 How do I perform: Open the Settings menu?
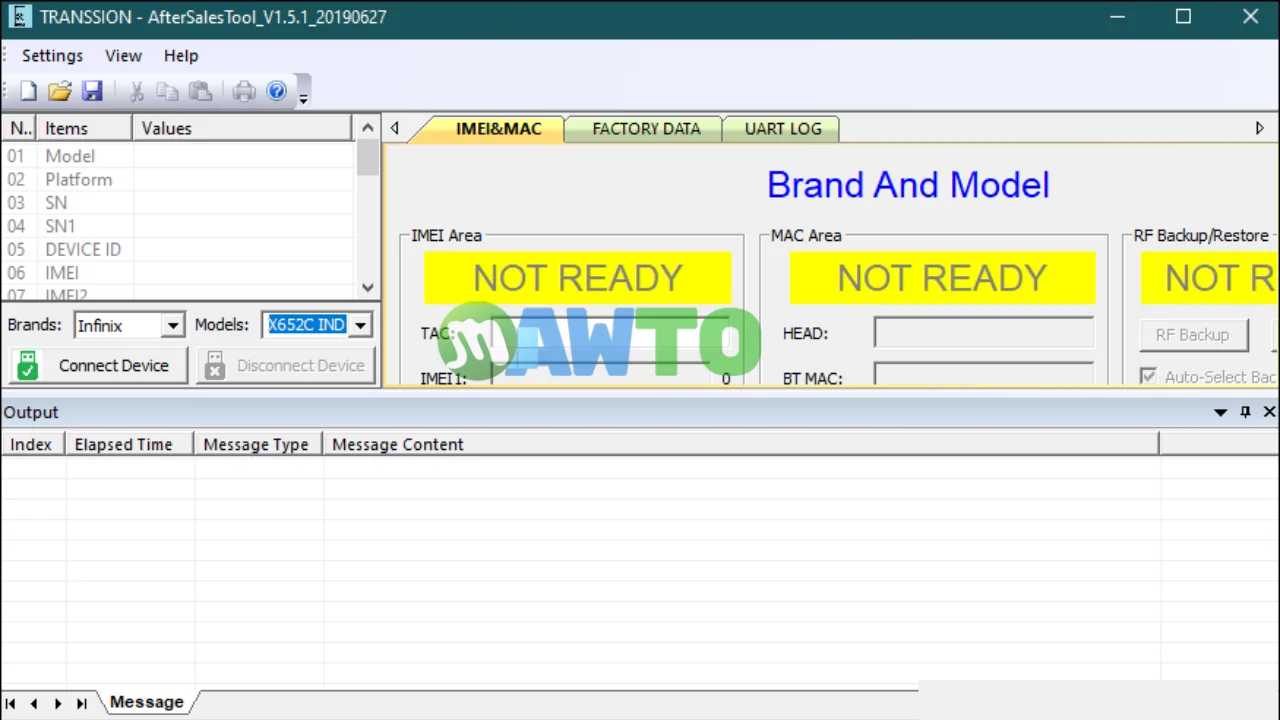point(52,56)
